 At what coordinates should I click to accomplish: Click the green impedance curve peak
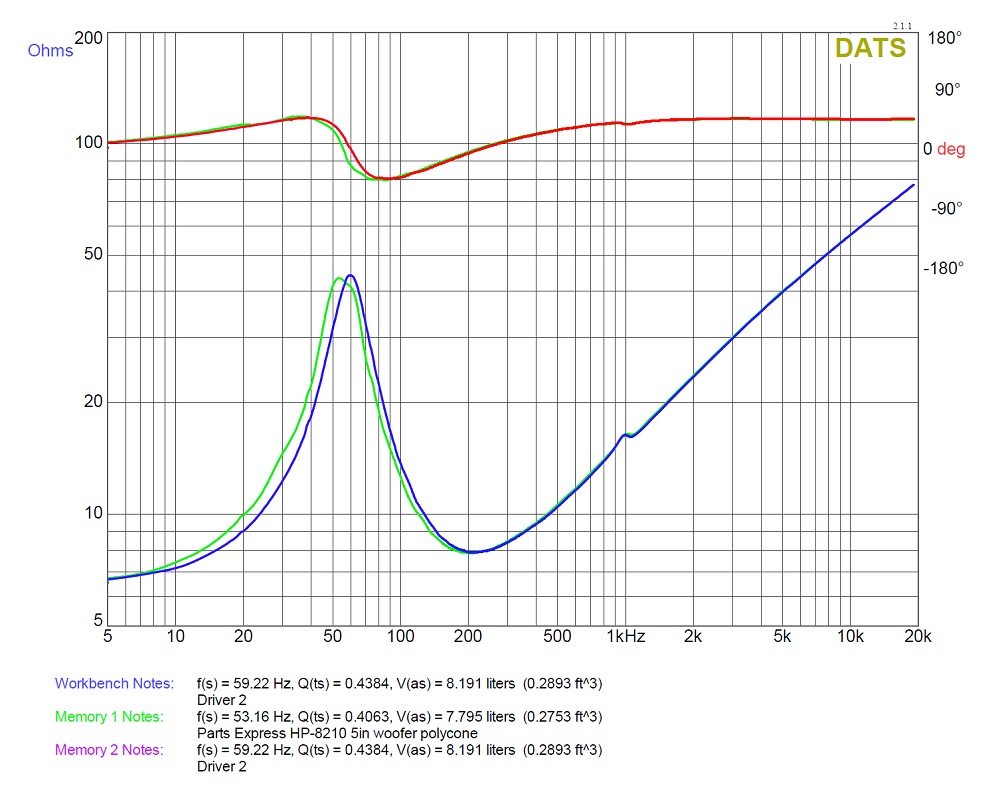pos(339,279)
